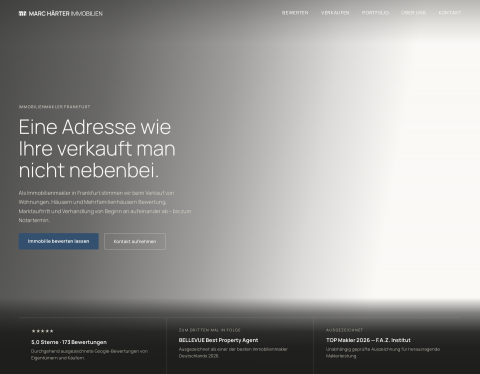Open the Verkaufen menu item
This screenshot has height=374, width=480.
tap(335, 13)
